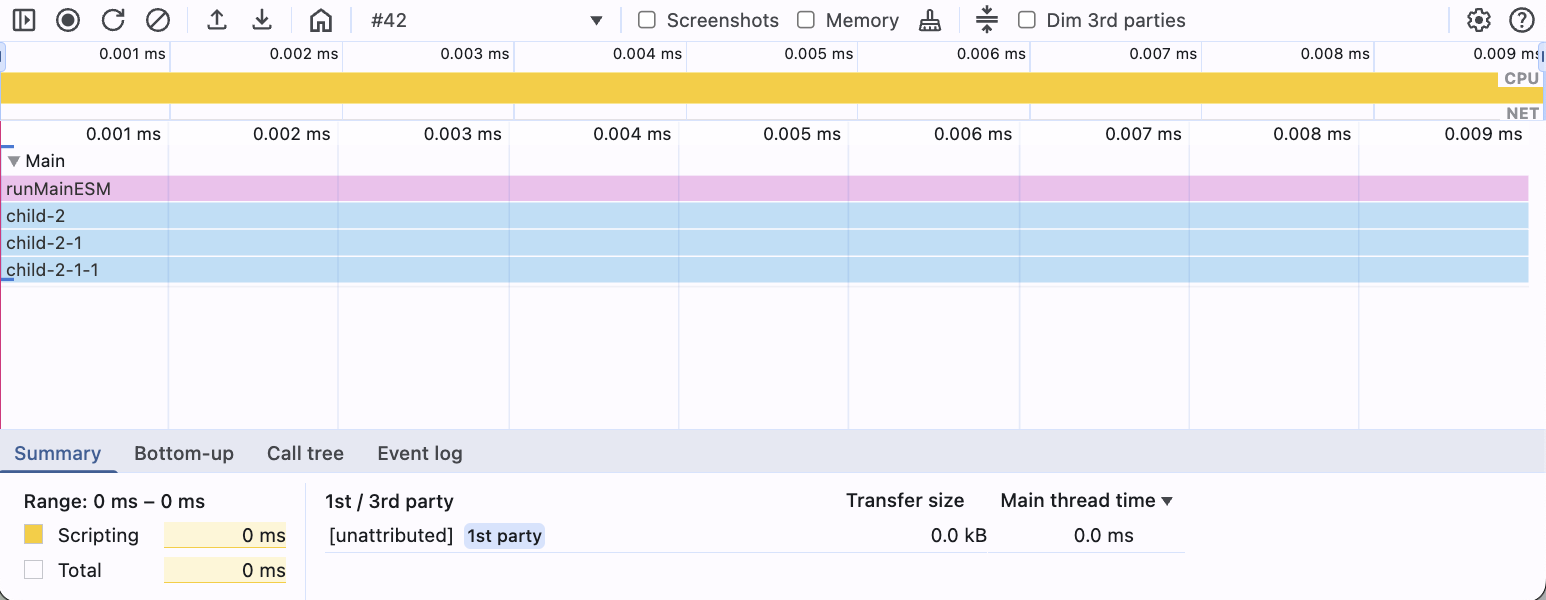The height and width of the screenshot is (600, 1546).
Task: Go to the home landing page icon
Action: pos(320,20)
